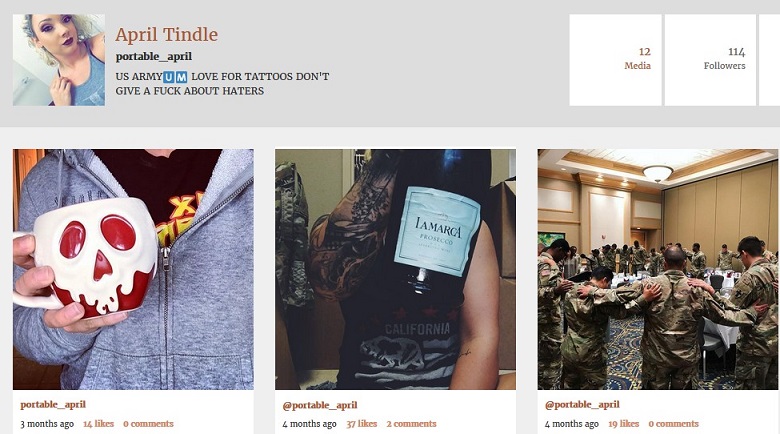Viewport: 780px width, 434px height.
Task: Click the April Tindle name heading
Action: (x=167, y=35)
